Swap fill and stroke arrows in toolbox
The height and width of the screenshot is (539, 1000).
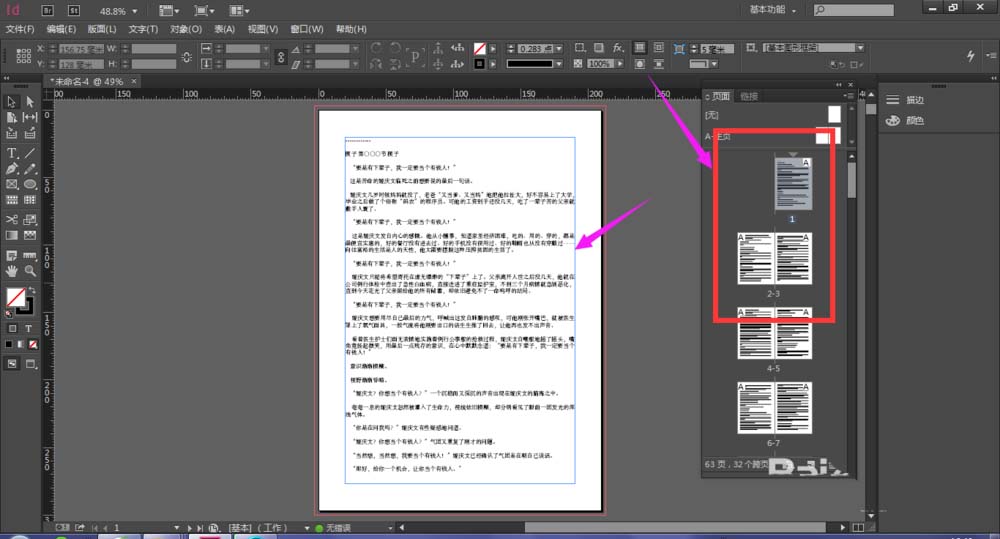[31, 291]
